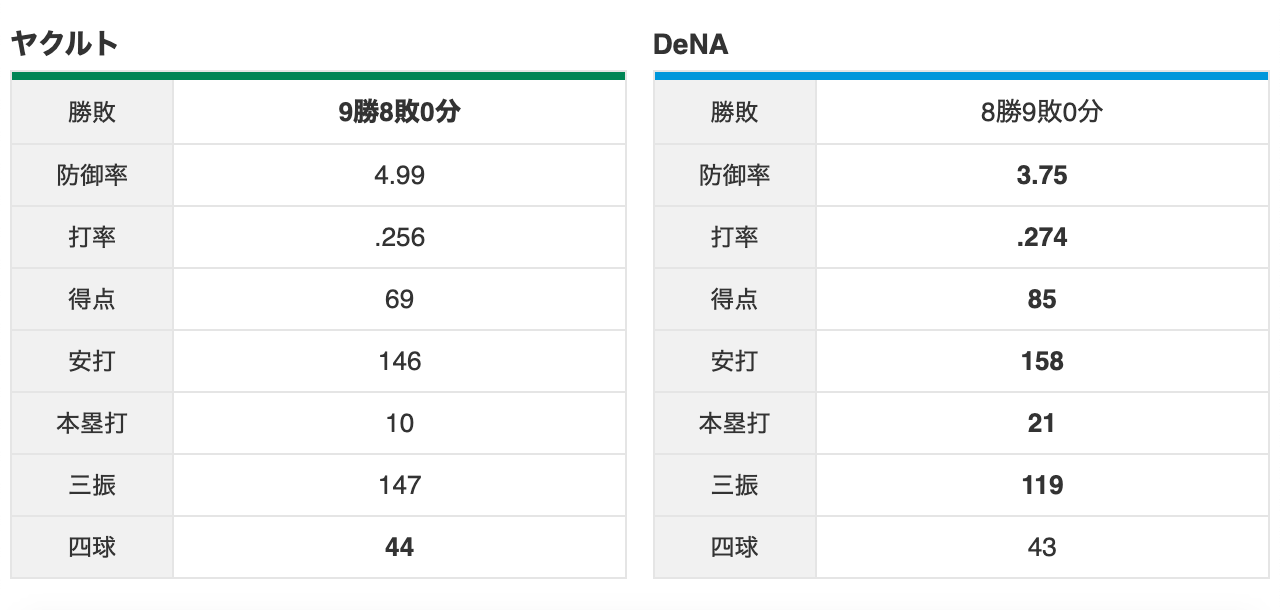The width and height of the screenshot is (1280, 610).
Task: Select ヤクルト record 9勝8敗0分
Action: 399,113
